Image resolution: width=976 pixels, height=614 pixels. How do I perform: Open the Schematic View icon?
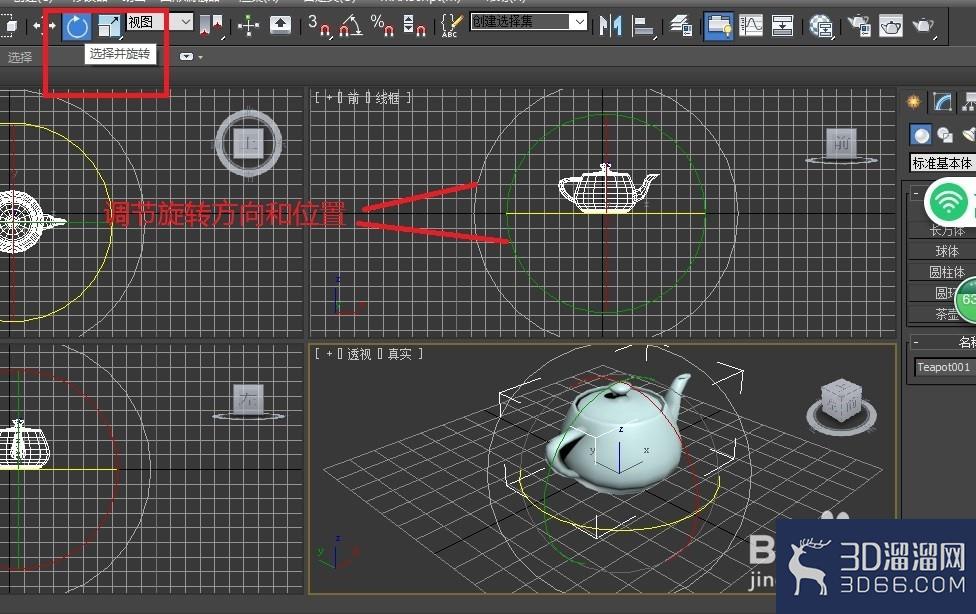tap(782, 26)
